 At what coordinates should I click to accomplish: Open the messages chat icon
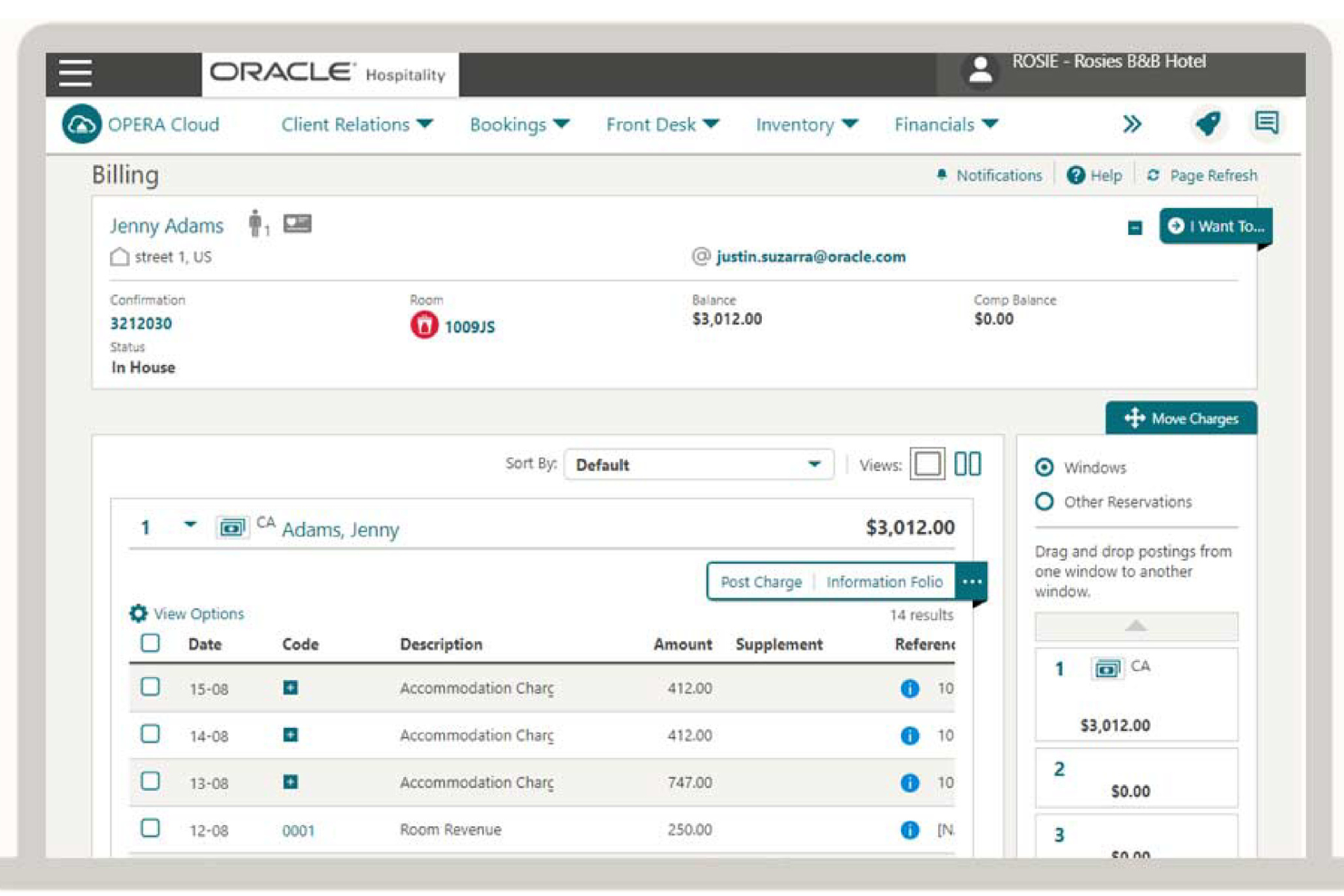pos(1267,123)
